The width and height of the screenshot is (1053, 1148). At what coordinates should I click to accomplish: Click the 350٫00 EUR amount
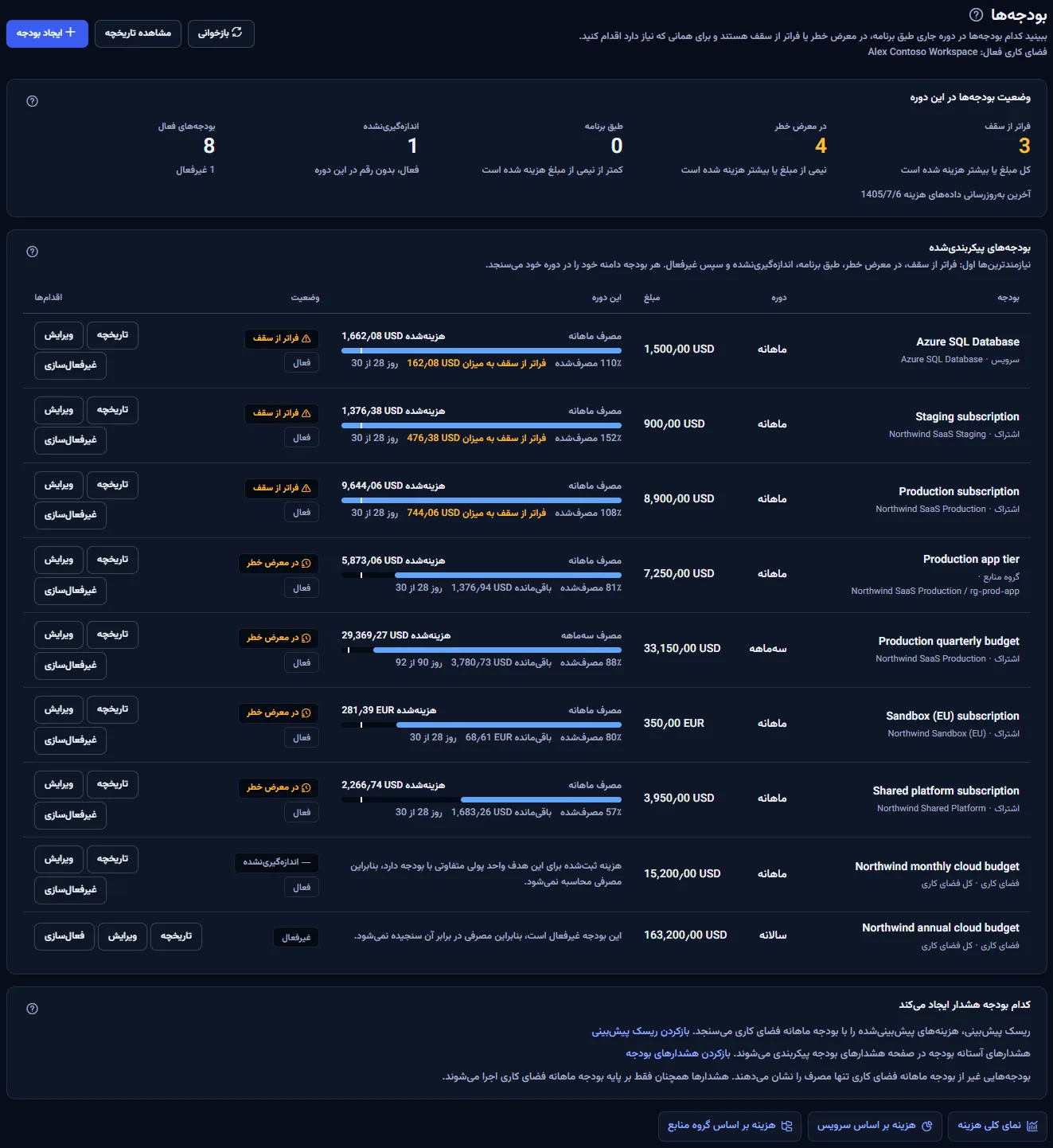coord(674,723)
